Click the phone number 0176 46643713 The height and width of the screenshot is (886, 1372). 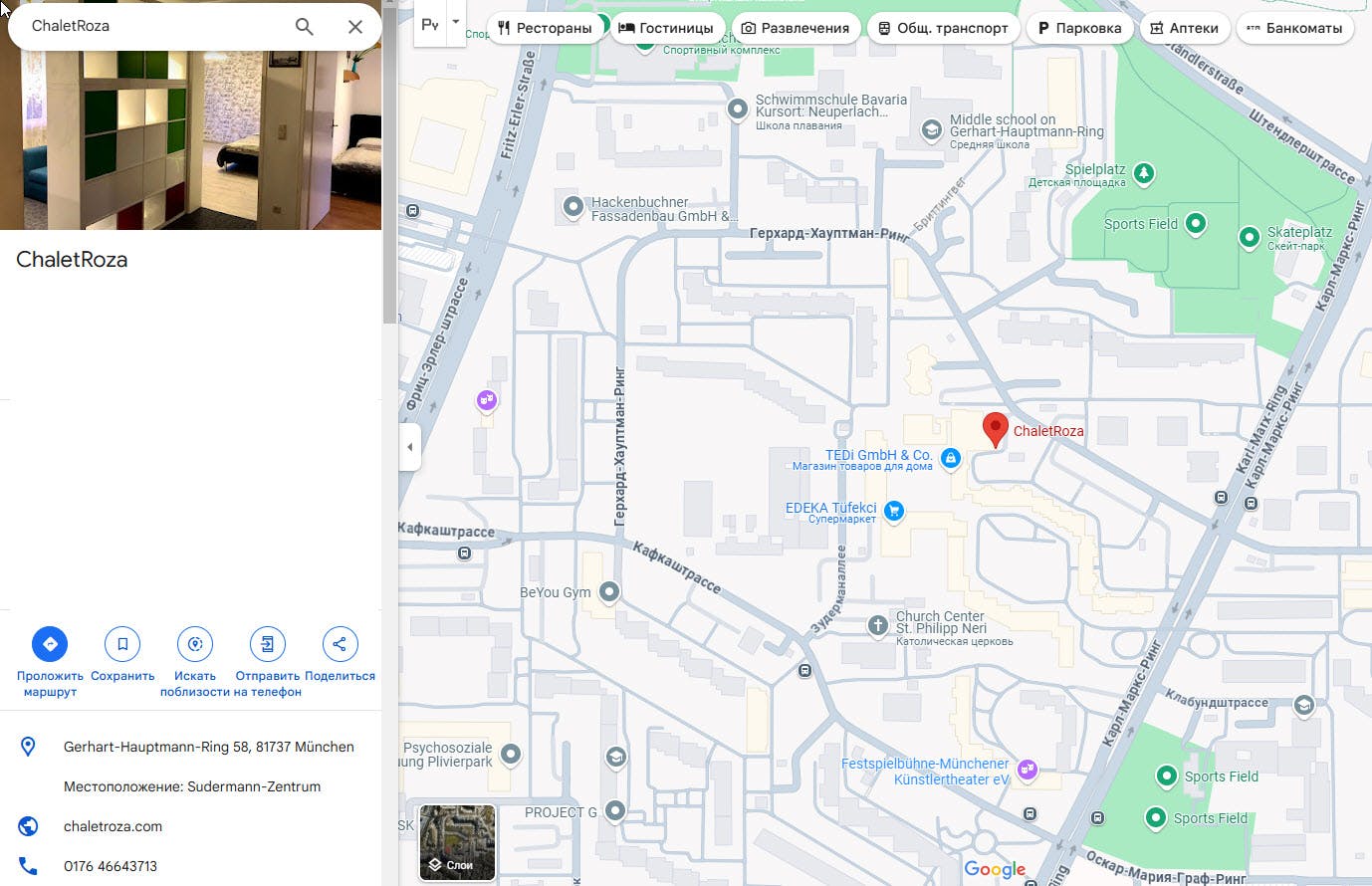[111, 866]
